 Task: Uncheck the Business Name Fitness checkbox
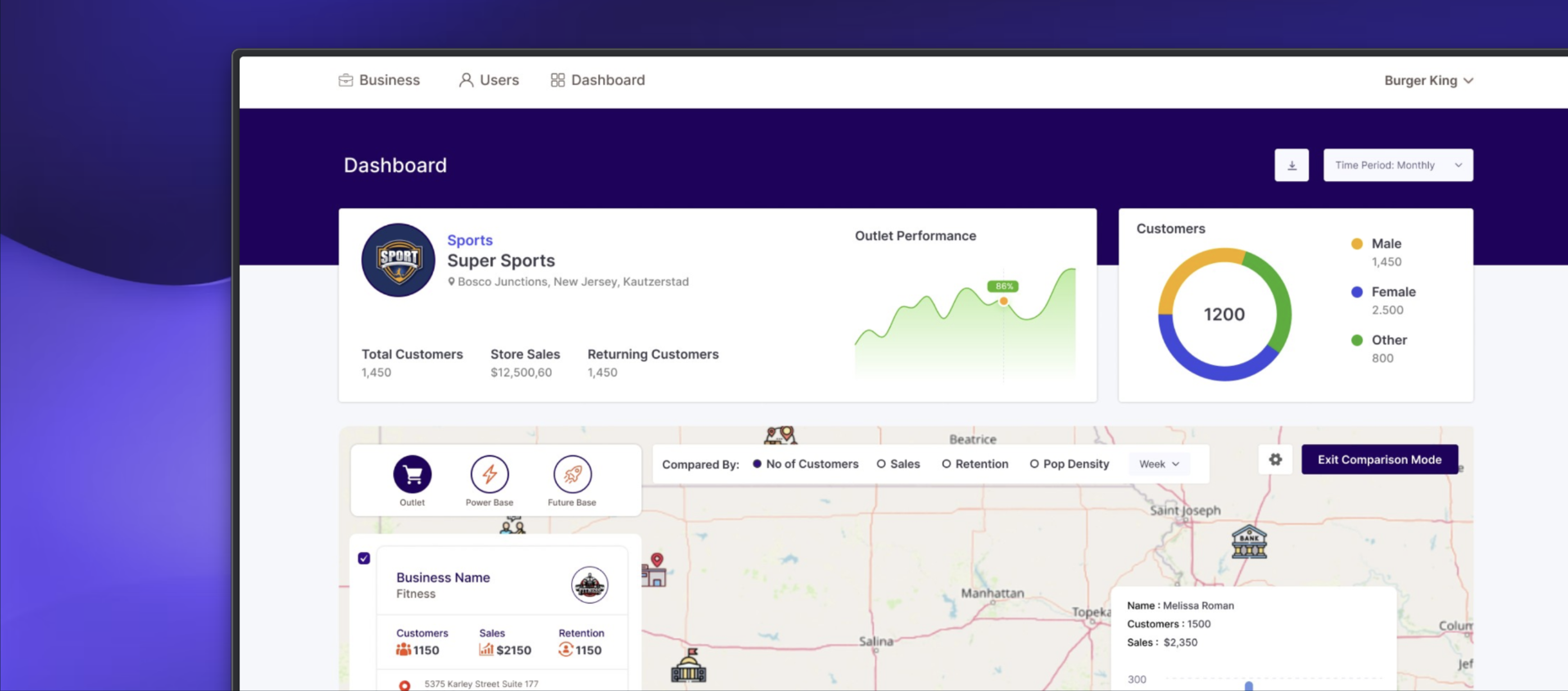[364, 558]
